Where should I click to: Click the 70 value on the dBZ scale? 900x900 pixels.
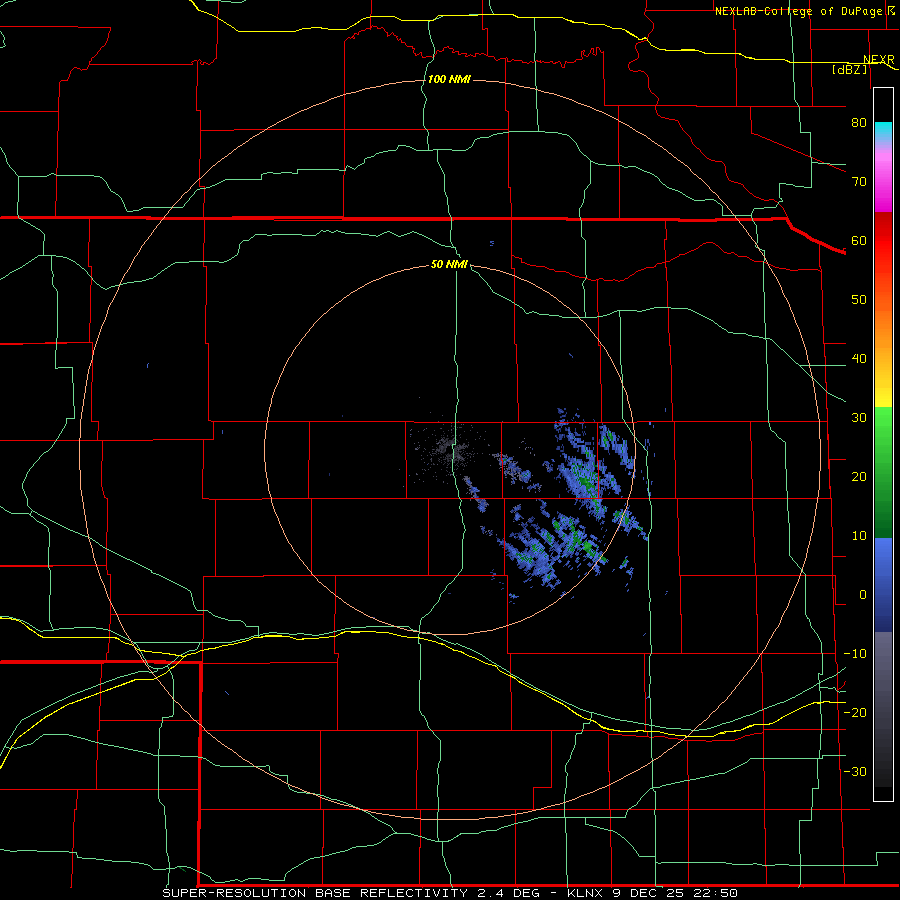[859, 182]
